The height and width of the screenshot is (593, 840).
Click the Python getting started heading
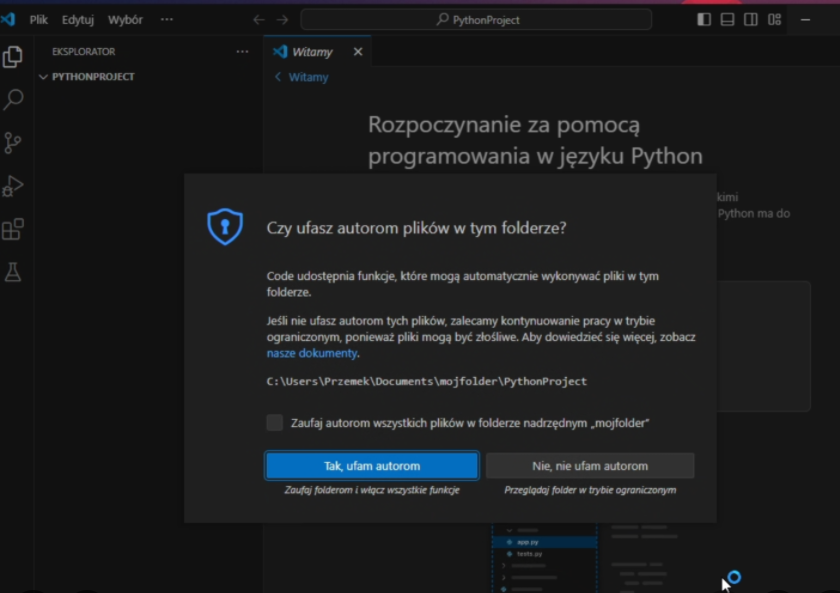pos(535,140)
